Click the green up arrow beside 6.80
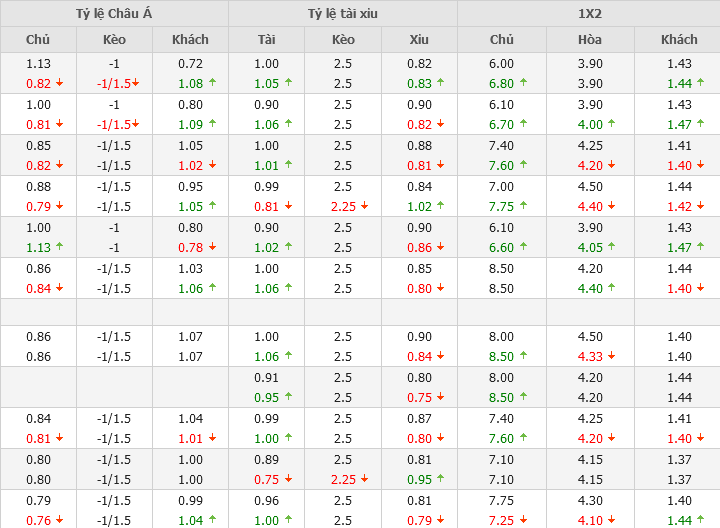720x528 pixels. pyautogui.click(x=524, y=83)
